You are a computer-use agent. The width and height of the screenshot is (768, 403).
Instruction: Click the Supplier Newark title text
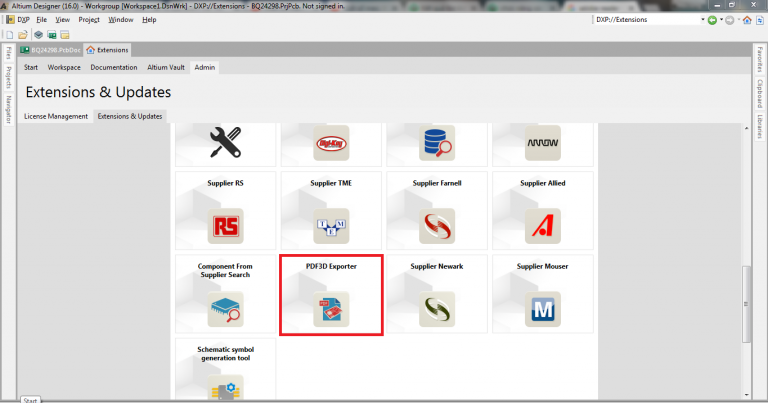pyautogui.click(x=437, y=266)
